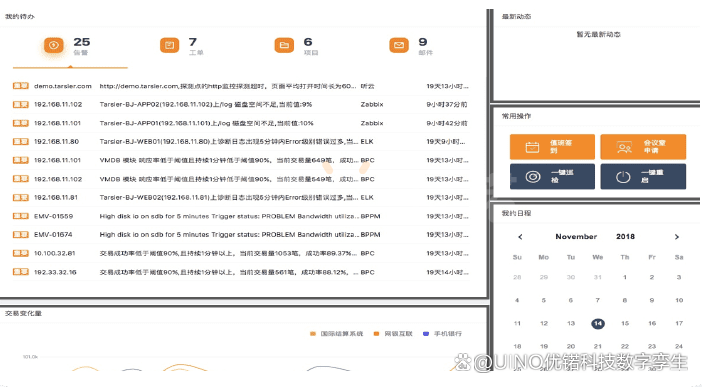The height and width of the screenshot is (387, 702).
Task: Open the 告警 tab with count 25
Action: (x=67, y=46)
